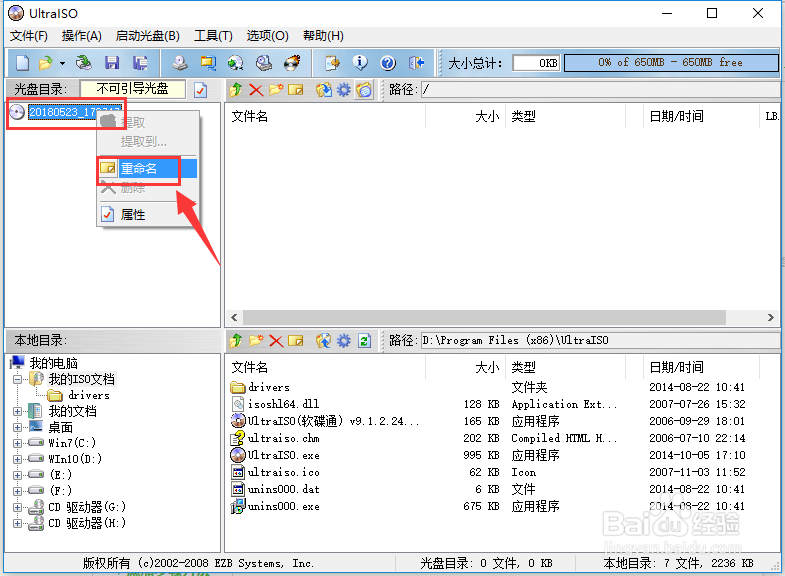The width and height of the screenshot is (785, 576).
Task: Expand the 桌面 tree node
Action: [17, 427]
